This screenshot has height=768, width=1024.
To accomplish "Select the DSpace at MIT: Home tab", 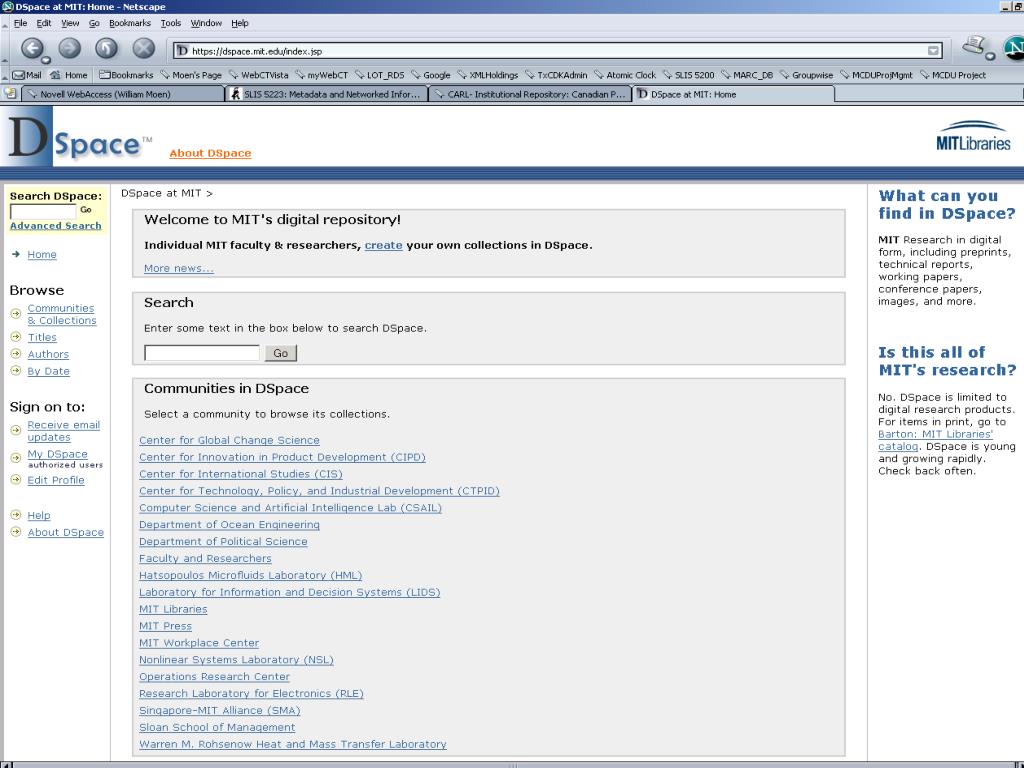I will (x=733, y=94).
